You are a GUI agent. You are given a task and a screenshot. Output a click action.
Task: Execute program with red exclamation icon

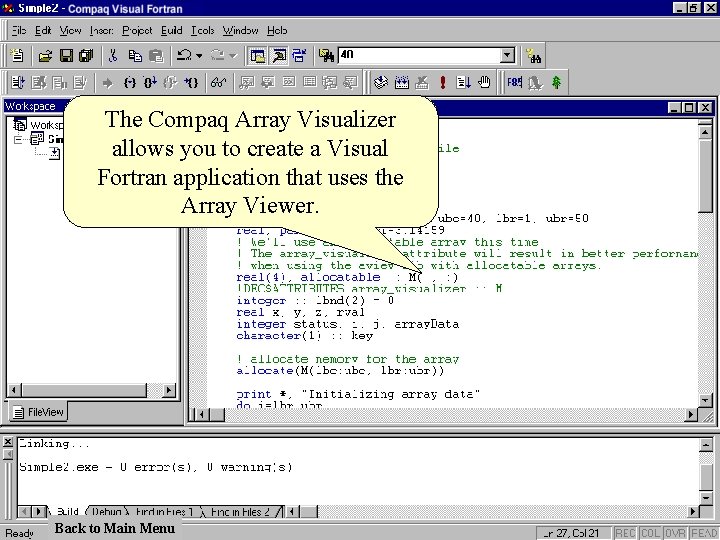point(443,83)
